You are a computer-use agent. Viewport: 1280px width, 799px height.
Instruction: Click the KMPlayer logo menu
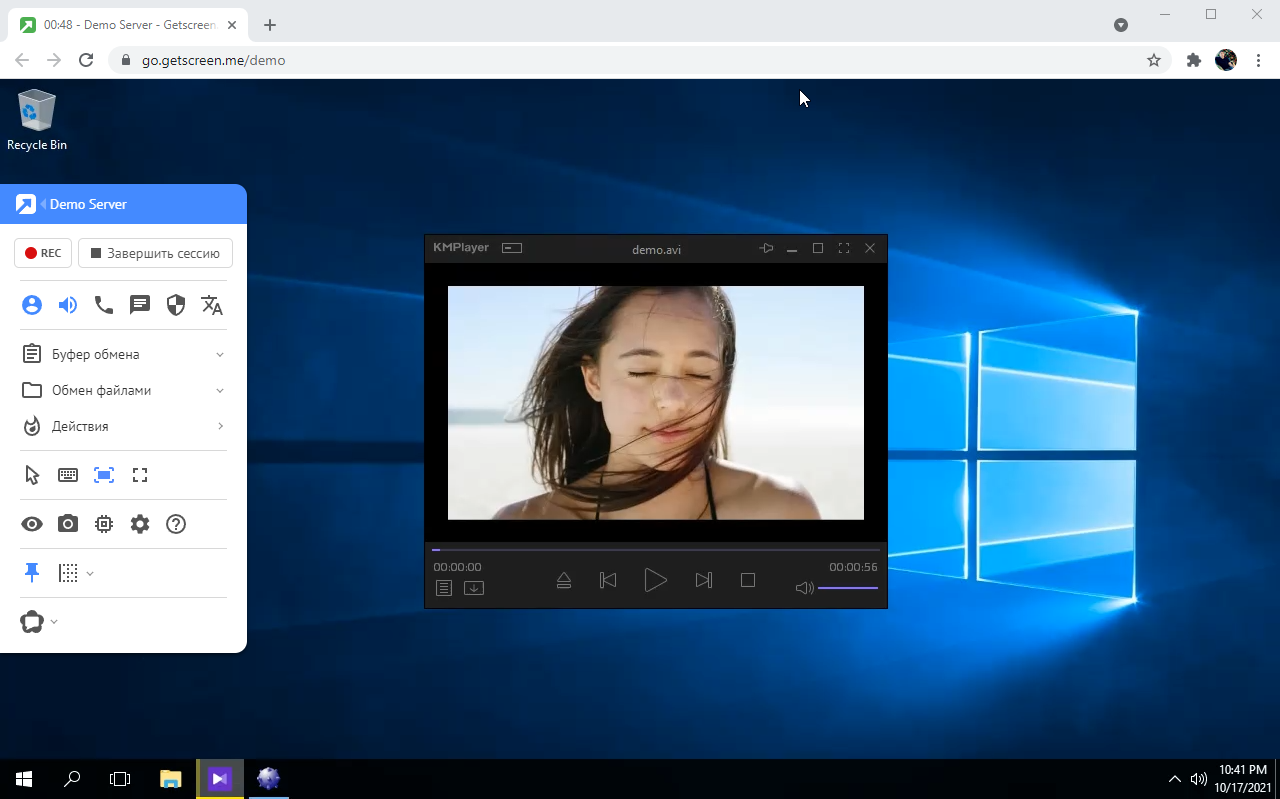click(461, 248)
